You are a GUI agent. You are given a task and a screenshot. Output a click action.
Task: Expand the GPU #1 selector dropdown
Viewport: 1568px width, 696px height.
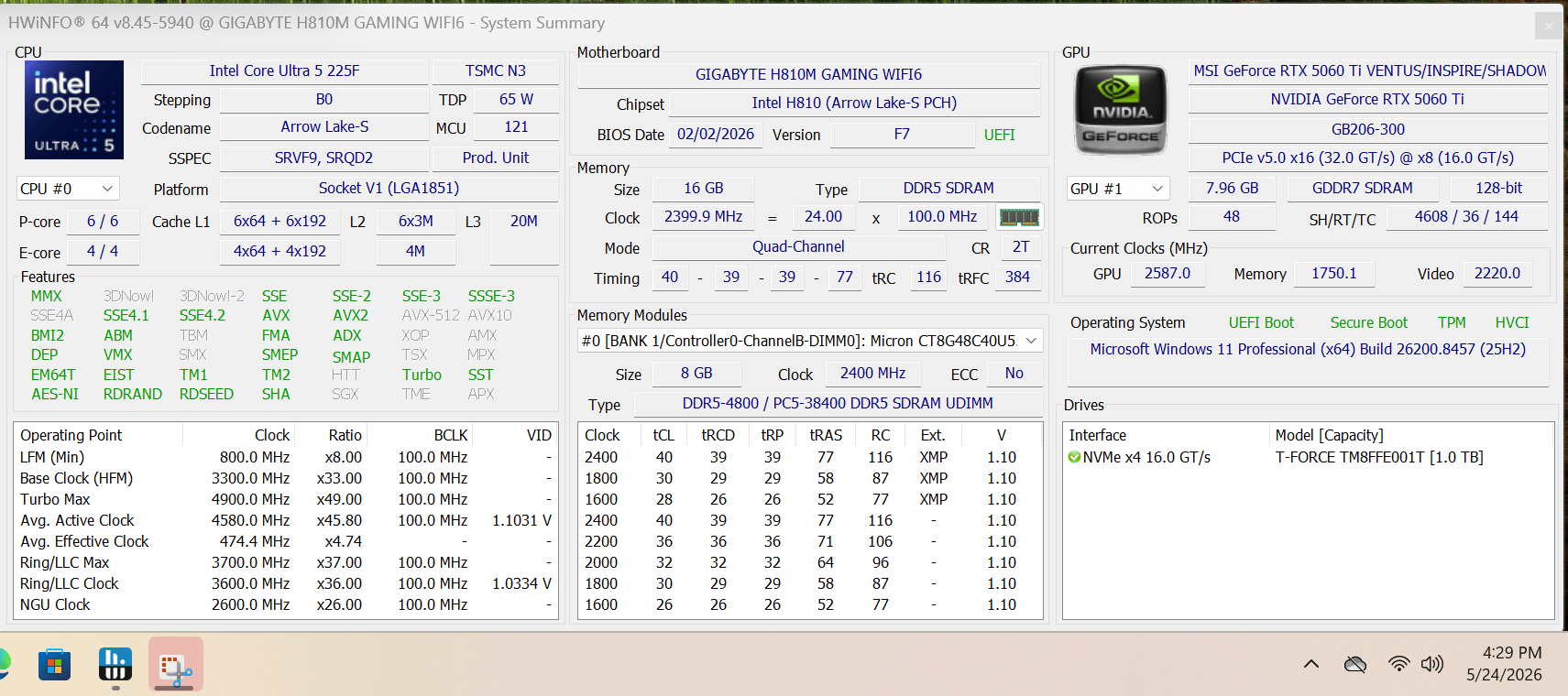(1118, 189)
